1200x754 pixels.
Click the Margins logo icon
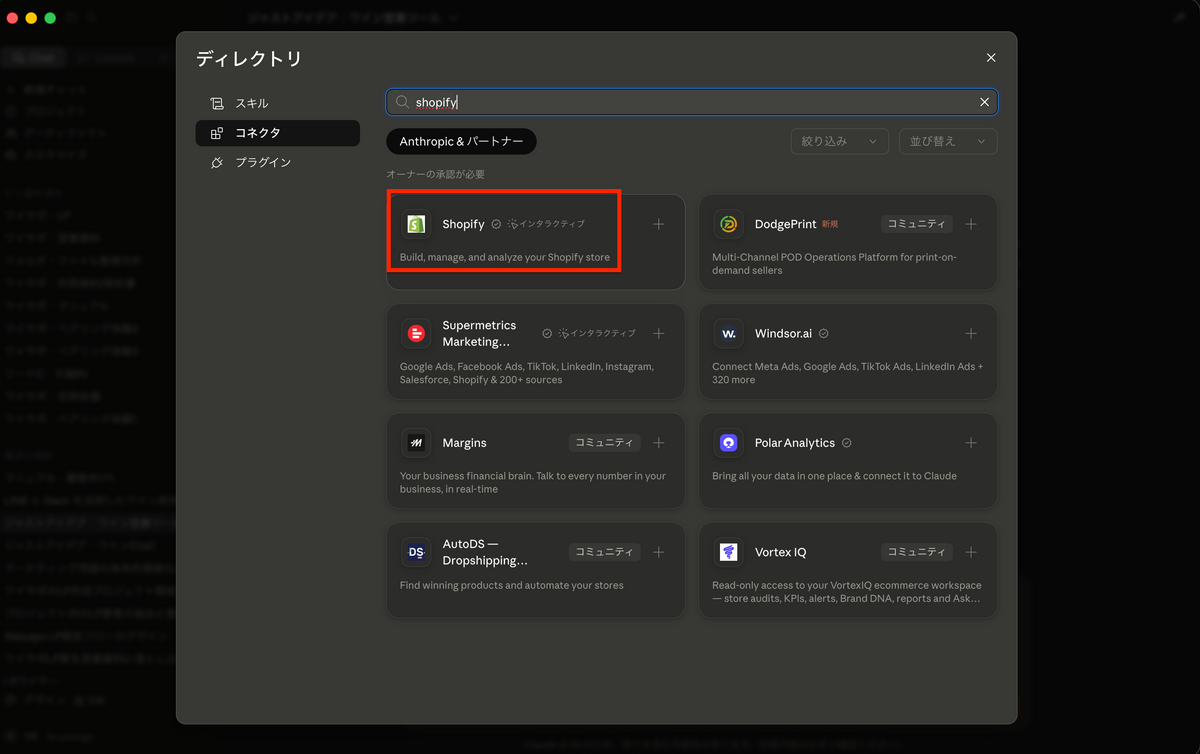[416, 442]
